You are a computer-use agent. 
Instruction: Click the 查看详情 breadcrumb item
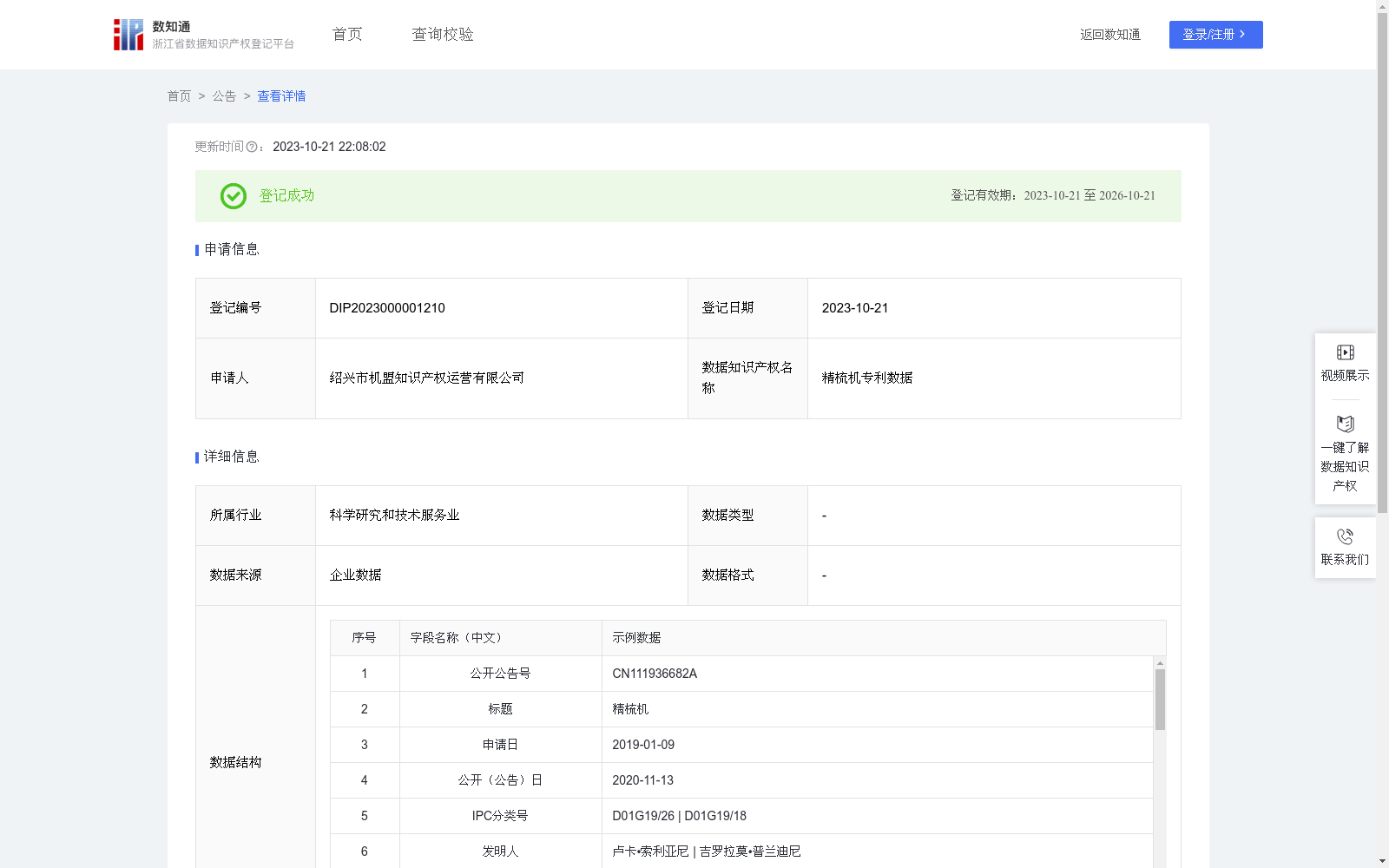coord(281,96)
